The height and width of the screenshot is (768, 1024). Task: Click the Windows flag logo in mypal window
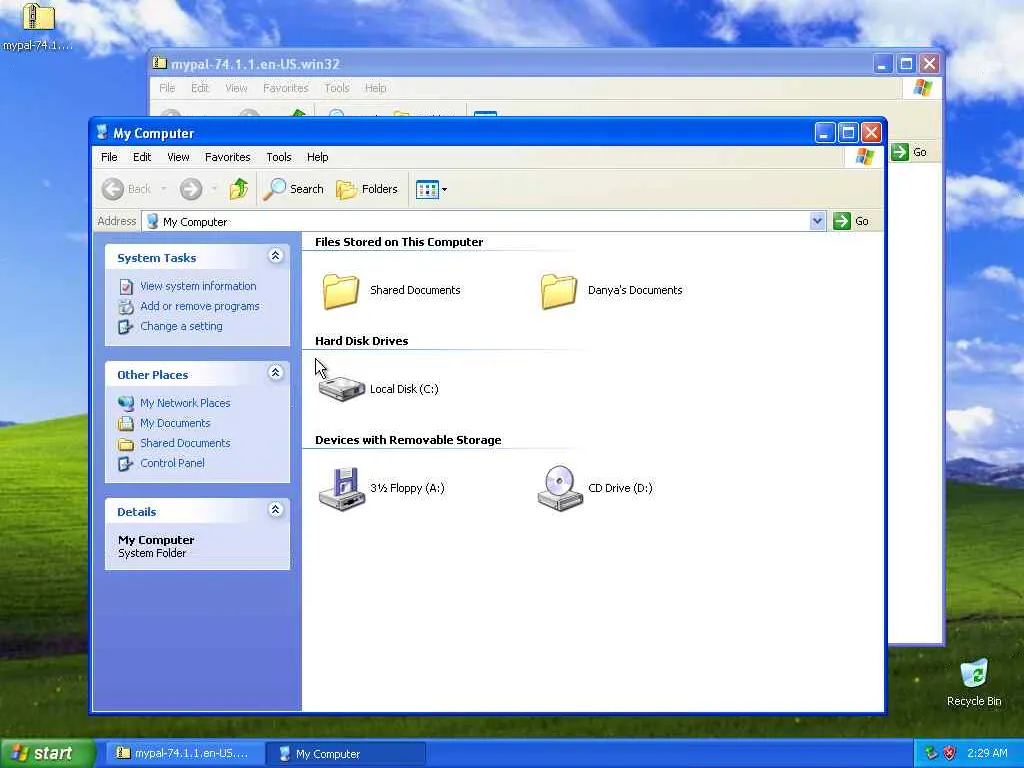(922, 88)
